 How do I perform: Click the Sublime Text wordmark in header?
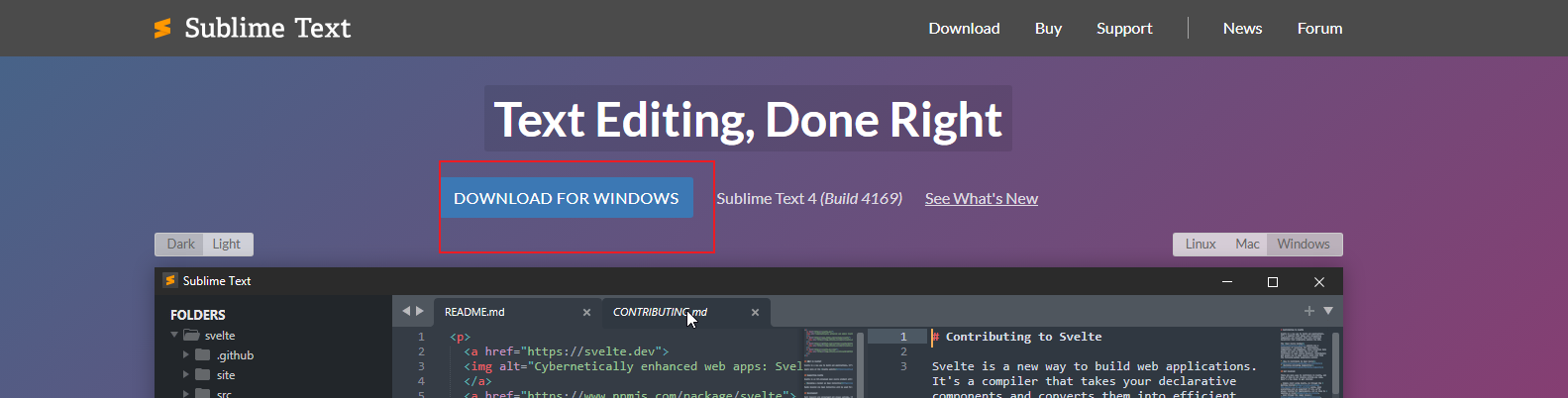coord(267,28)
